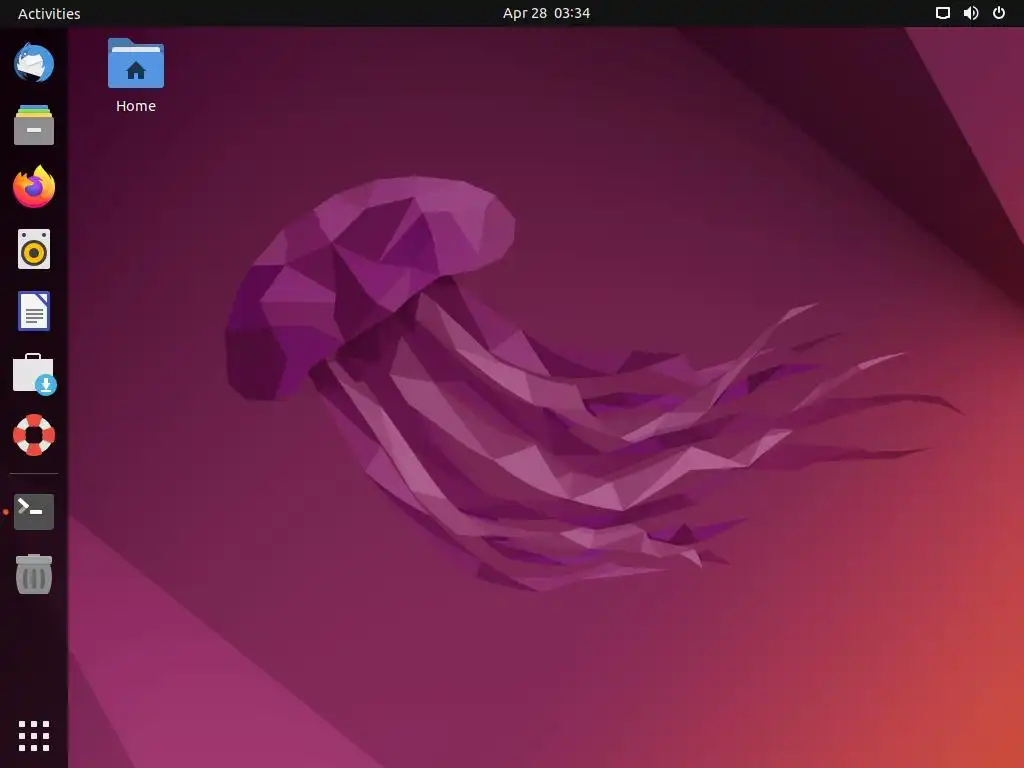Open Ubuntu Software store

(34, 374)
